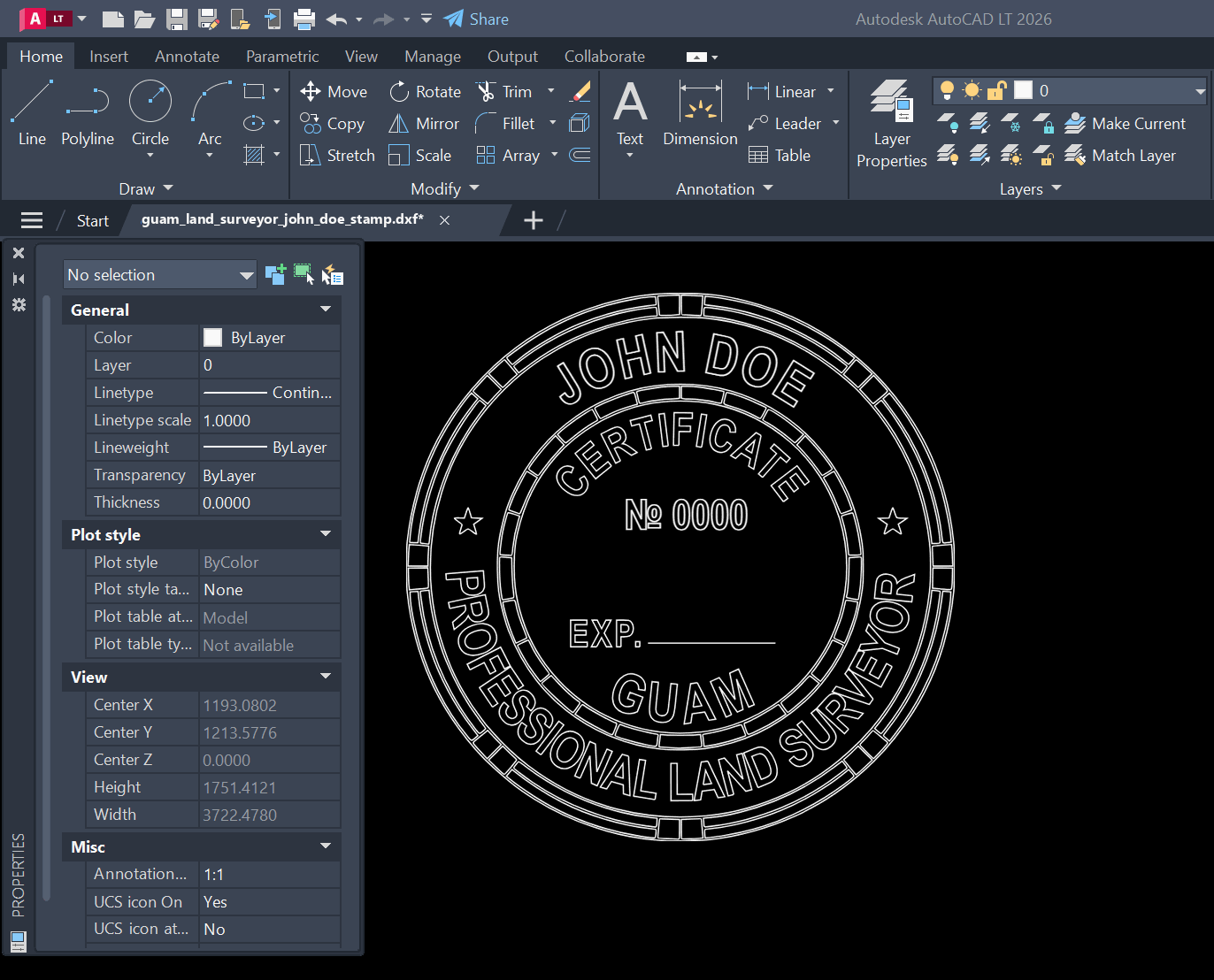
Task: Activate the Fillet command
Action: (505, 123)
